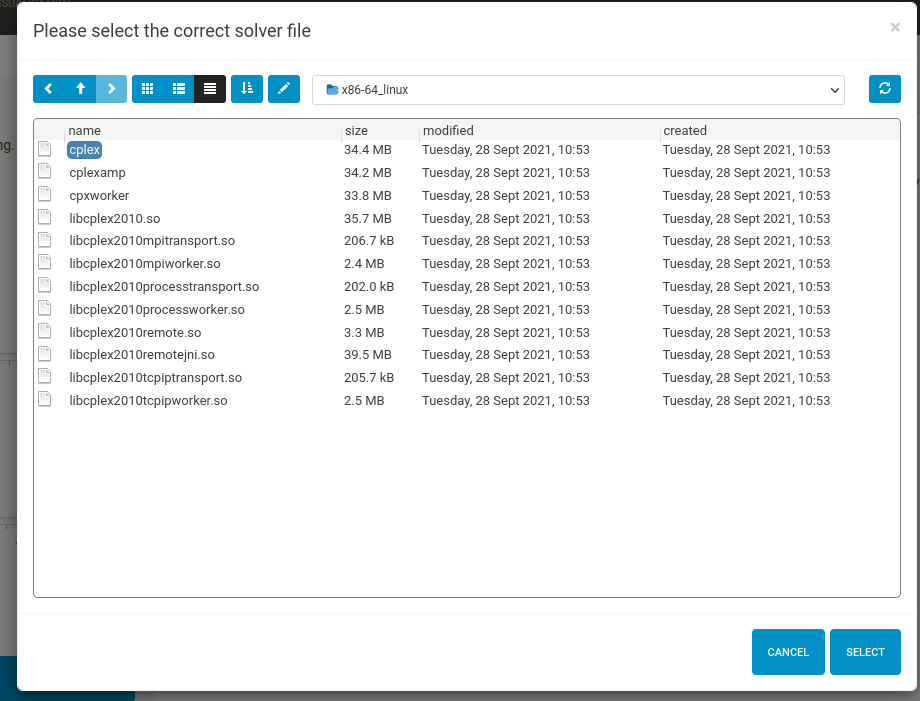Select the libcplex2010.so file
Screen dimensions: 920x701
[114, 218]
